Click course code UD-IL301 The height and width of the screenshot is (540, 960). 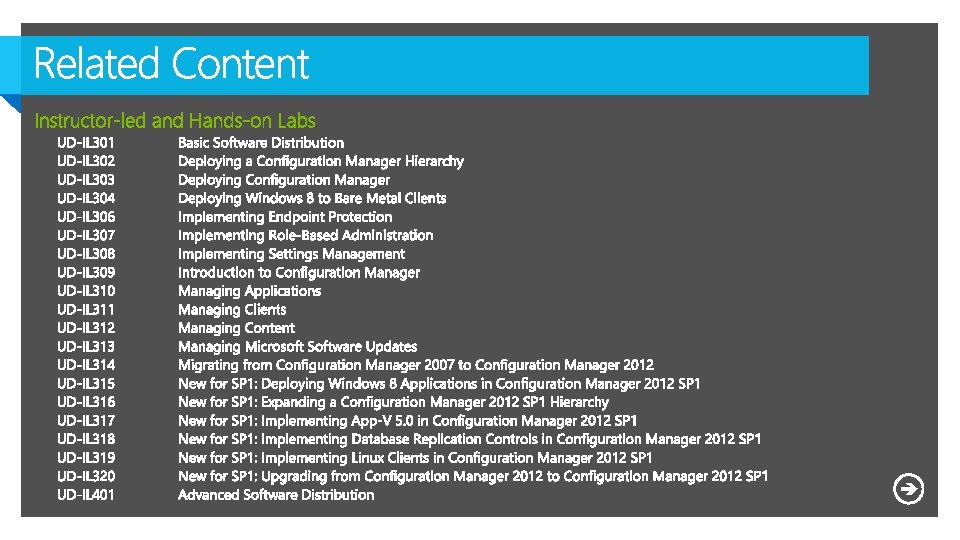(86, 143)
